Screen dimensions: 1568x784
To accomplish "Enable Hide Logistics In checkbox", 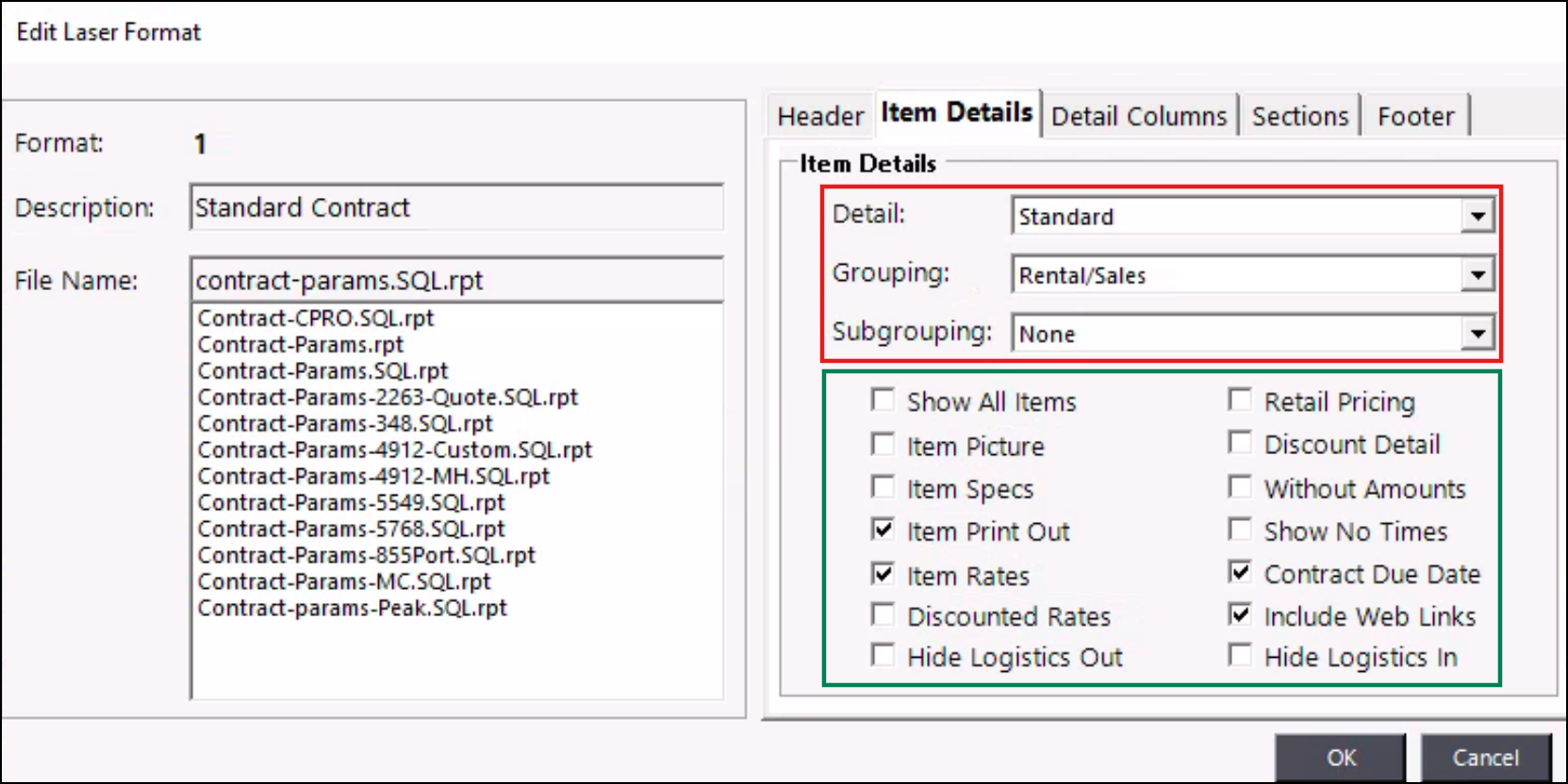I will [x=1240, y=655].
